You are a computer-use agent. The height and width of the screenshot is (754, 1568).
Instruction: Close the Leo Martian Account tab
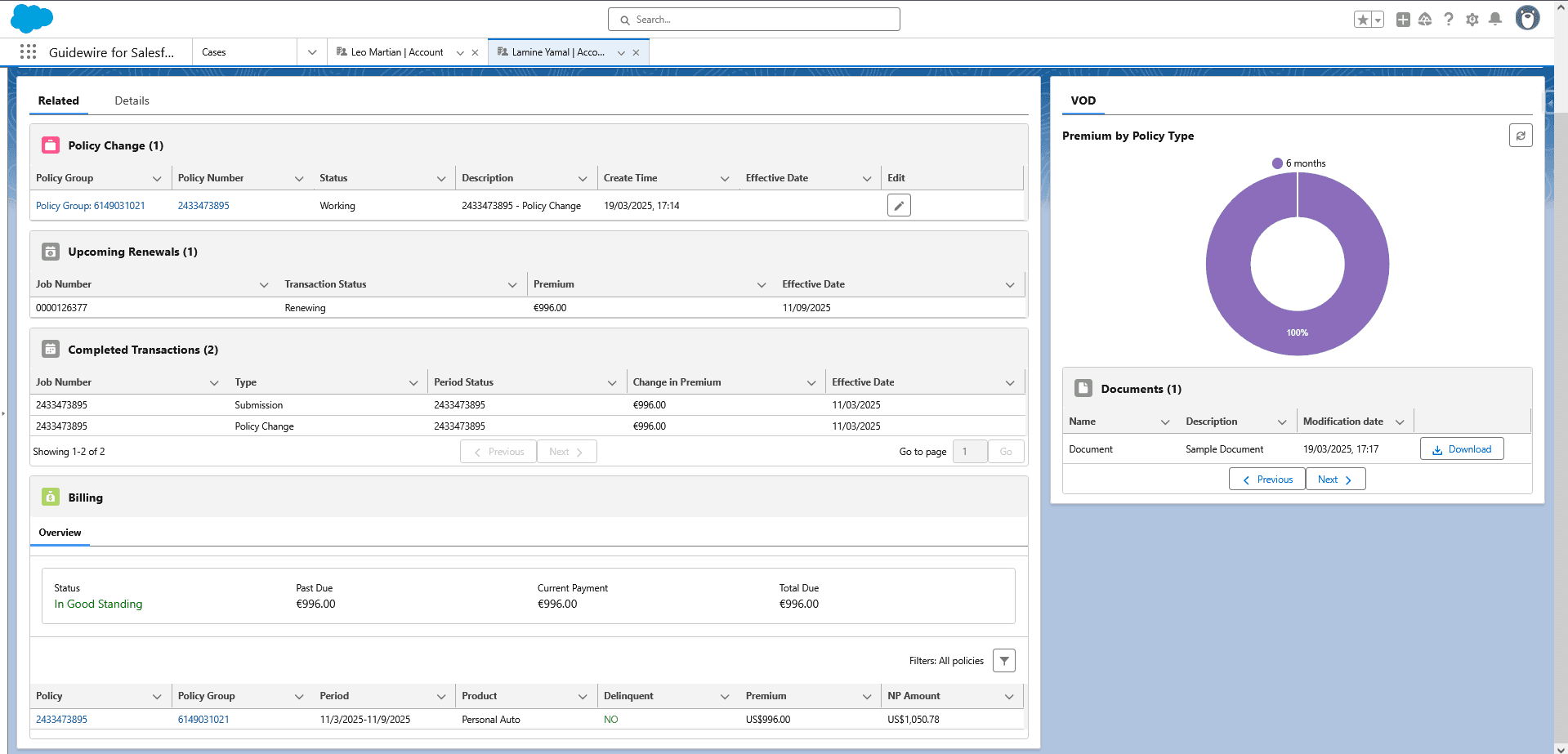[x=475, y=52]
